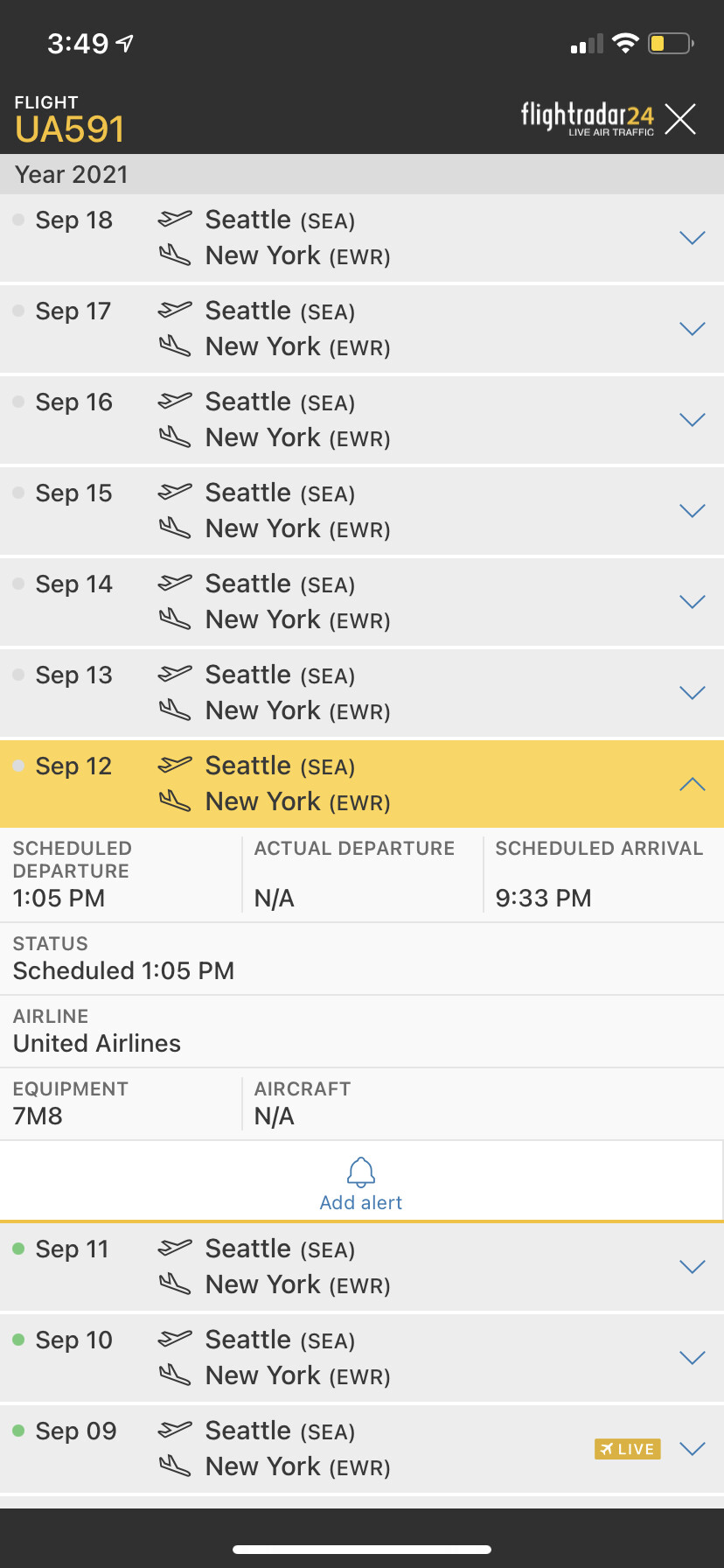Viewport: 724px width, 1568px height.
Task: Tap the takeoff plane icon on Sep 18
Action: [x=174, y=218]
